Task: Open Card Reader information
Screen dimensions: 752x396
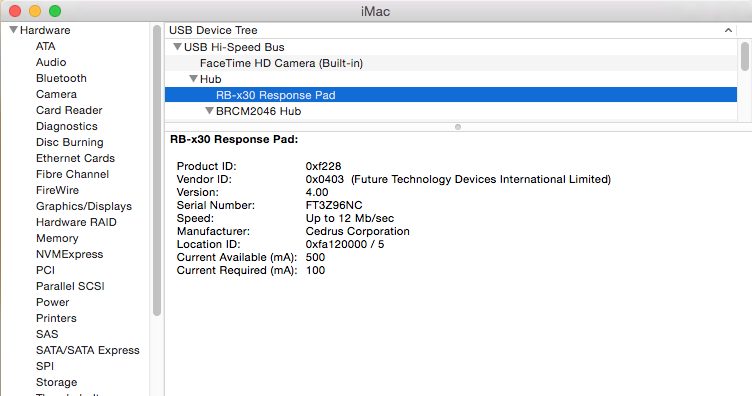Action: click(x=69, y=110)
